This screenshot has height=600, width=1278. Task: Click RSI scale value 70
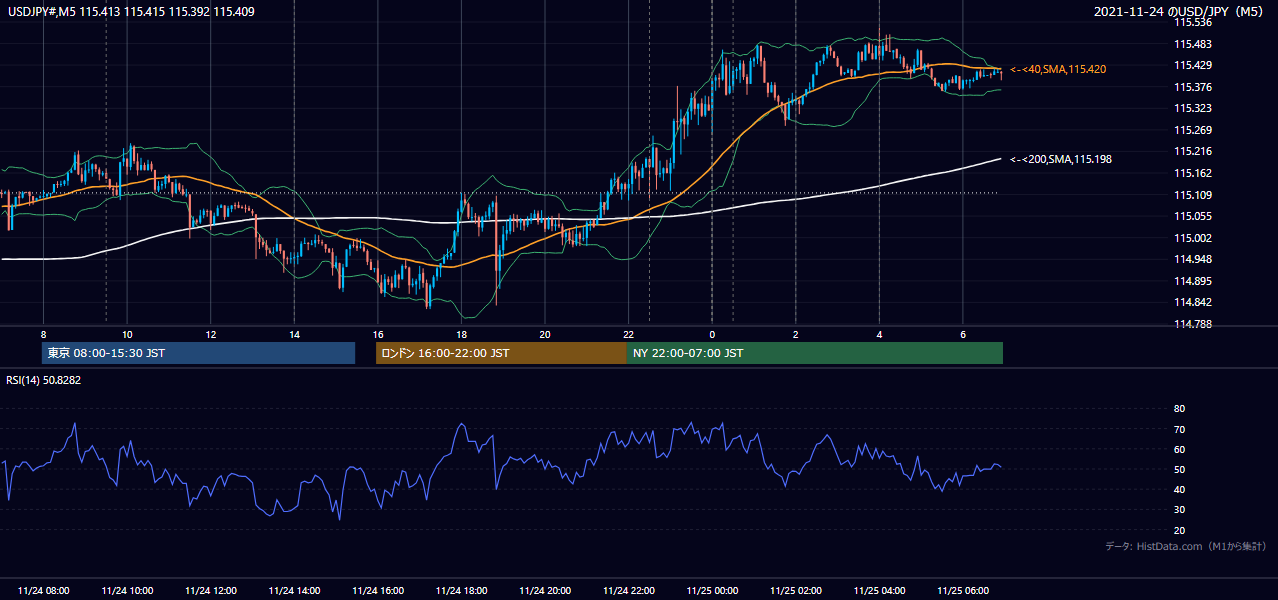click(1179, 429)
